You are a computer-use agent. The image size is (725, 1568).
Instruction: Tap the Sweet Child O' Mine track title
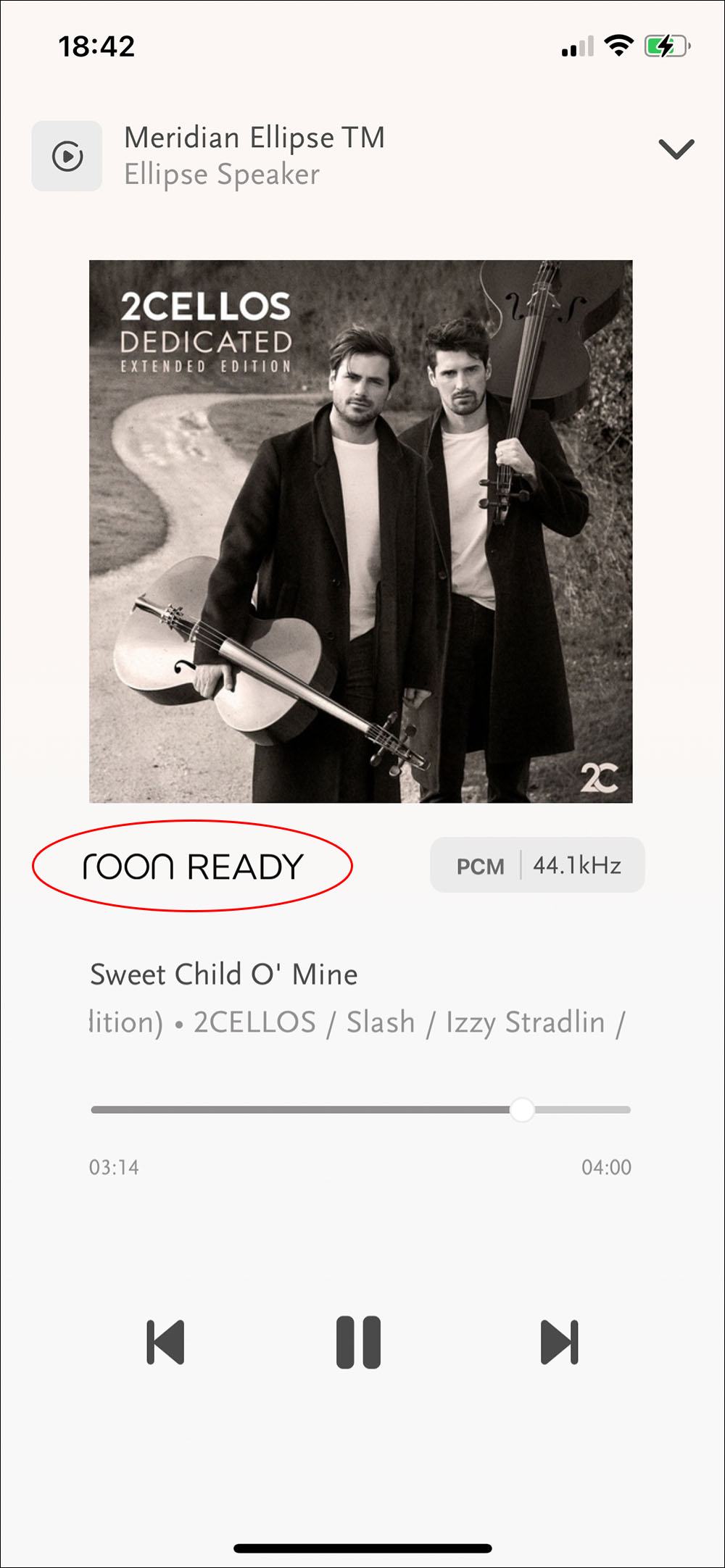(223, 975)
